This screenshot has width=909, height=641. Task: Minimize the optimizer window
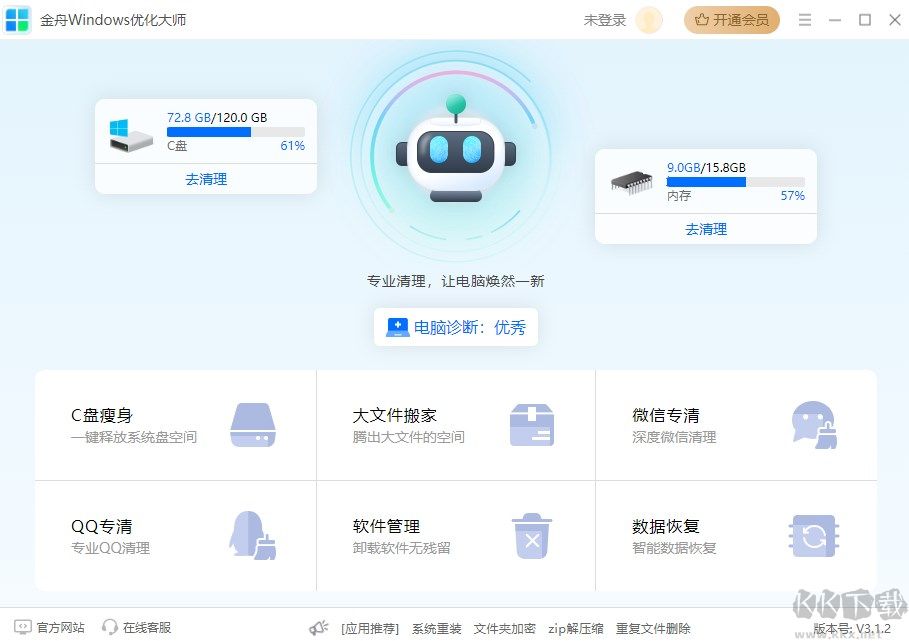click(835, 20)
